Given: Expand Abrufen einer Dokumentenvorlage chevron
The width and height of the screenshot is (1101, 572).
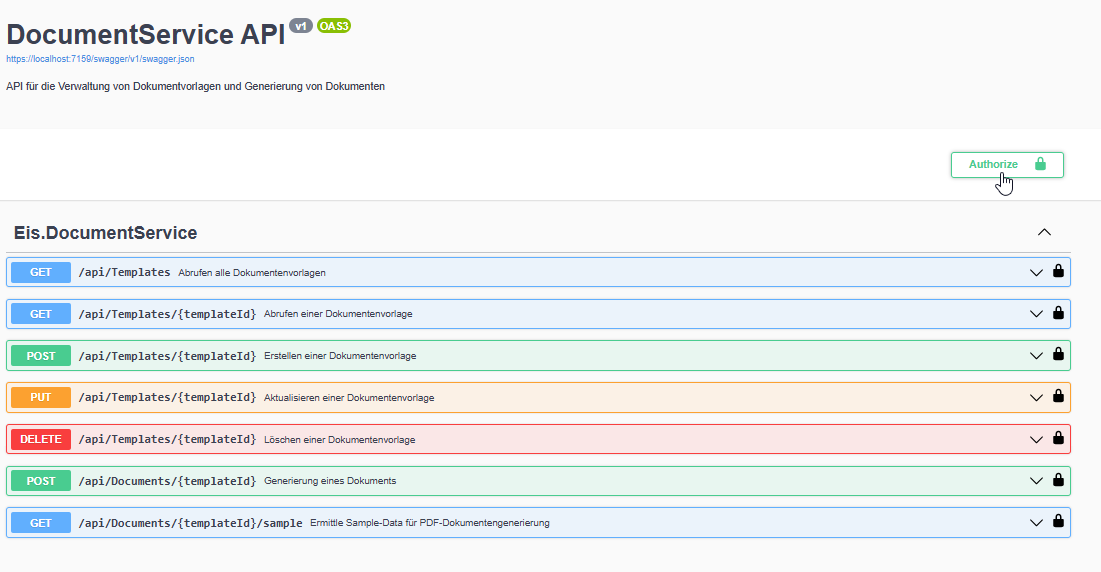Looking at the screenshot, I should pos(1036,314).
